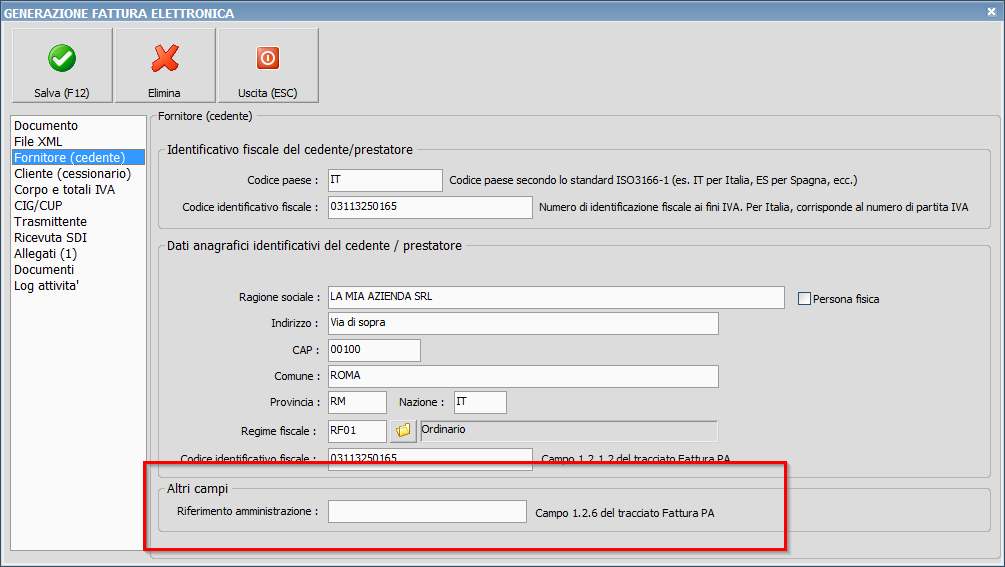Click the Indirizzo field with Via di sopra

[523, 324]
